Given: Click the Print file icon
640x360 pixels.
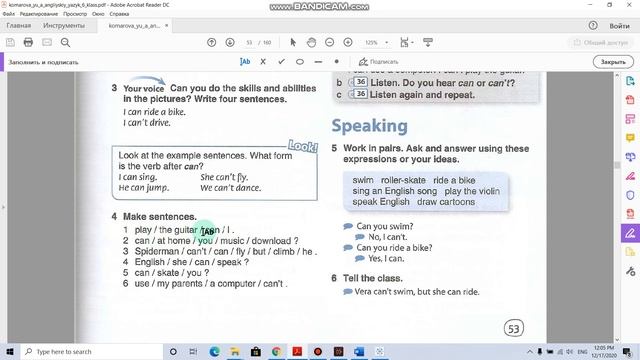Looking at the screenshot, I should (28, 42).
